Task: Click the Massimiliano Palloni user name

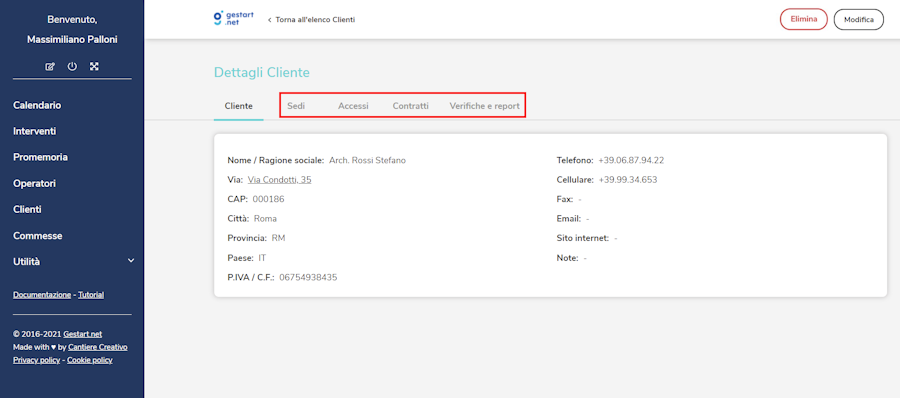Action: click(72, 40)
